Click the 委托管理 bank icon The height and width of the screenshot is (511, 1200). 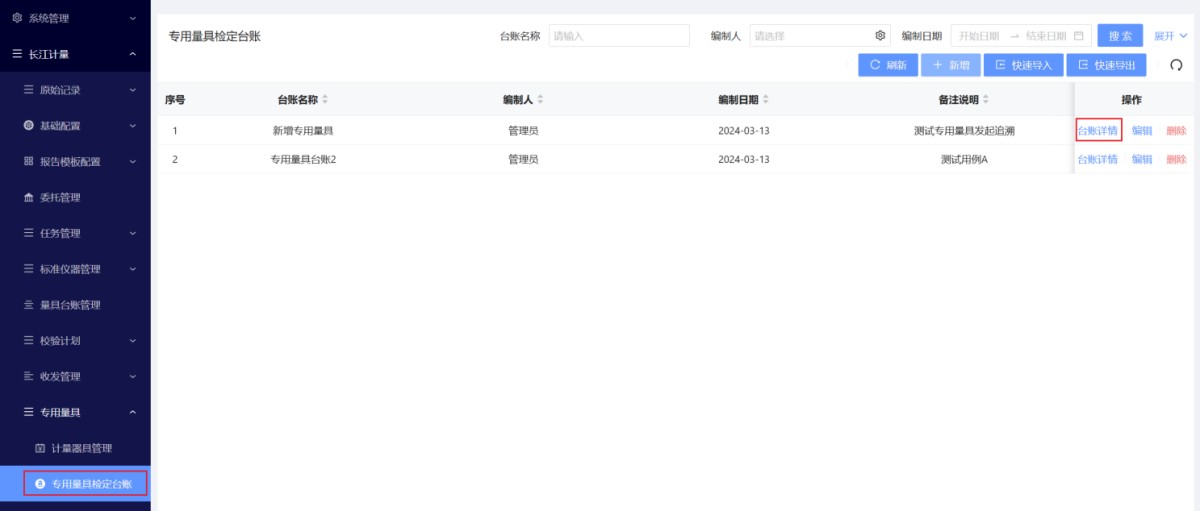click(29, 198)
